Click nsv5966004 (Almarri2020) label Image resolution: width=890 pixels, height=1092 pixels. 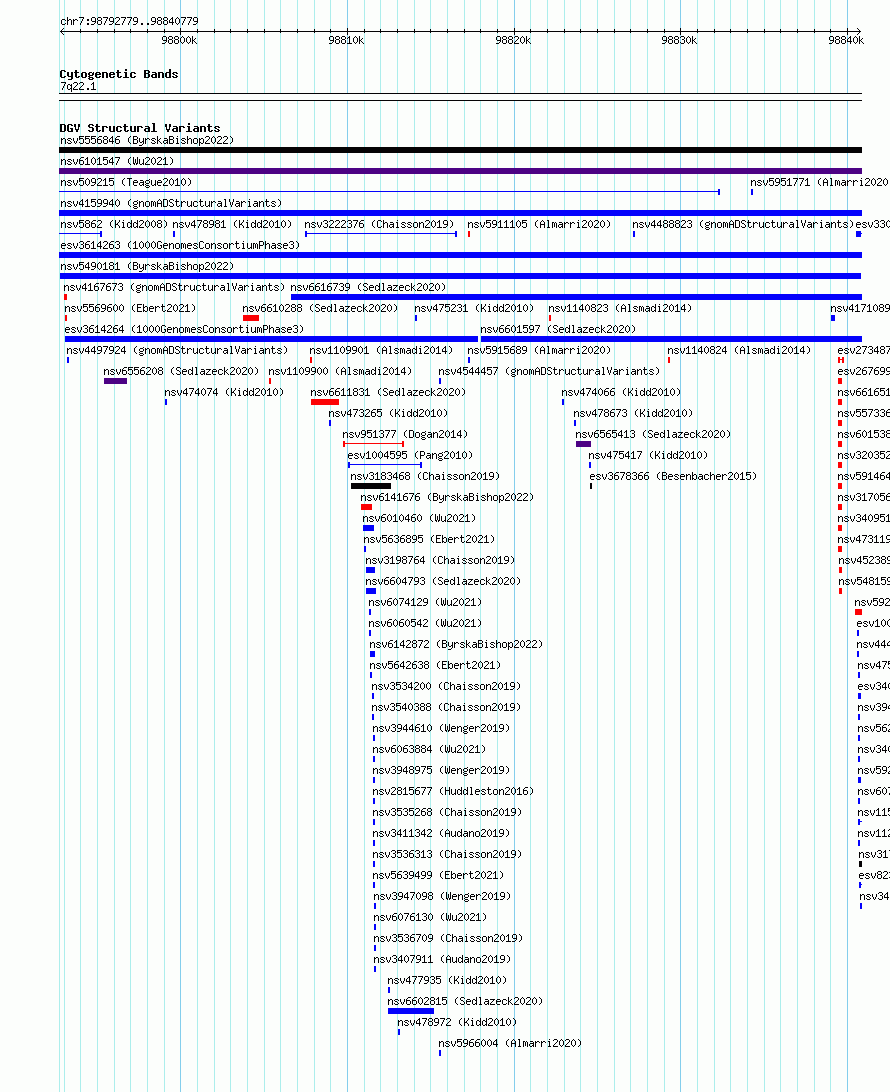coord(510,1043)
